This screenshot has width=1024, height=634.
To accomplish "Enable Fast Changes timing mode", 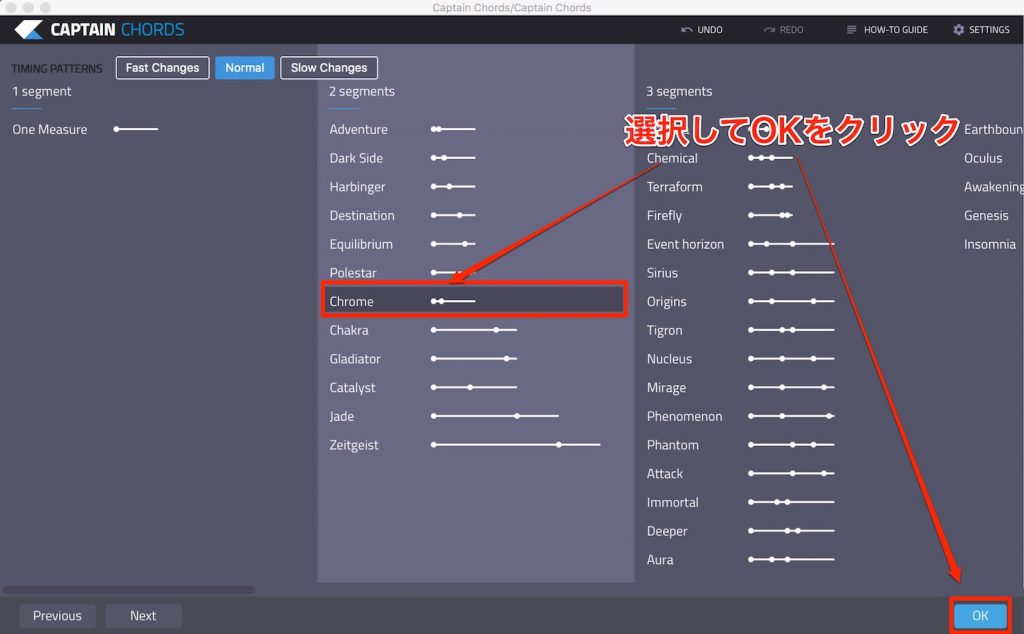I will 162,67.
